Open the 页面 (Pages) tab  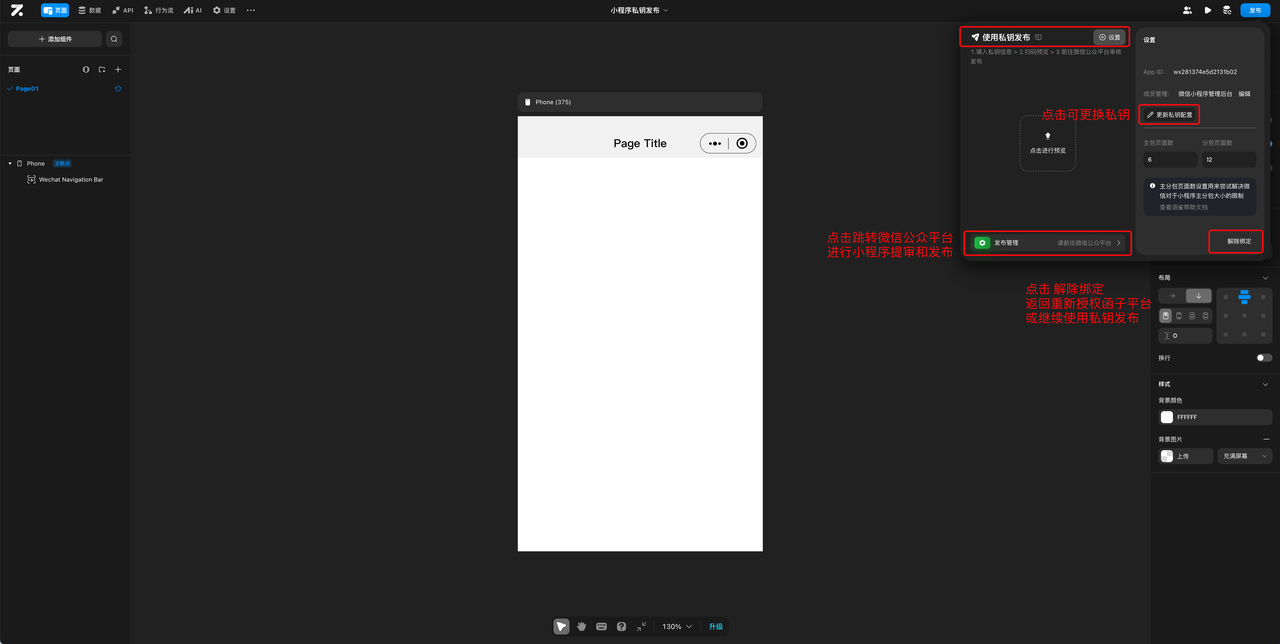click(x=55, y=10)
